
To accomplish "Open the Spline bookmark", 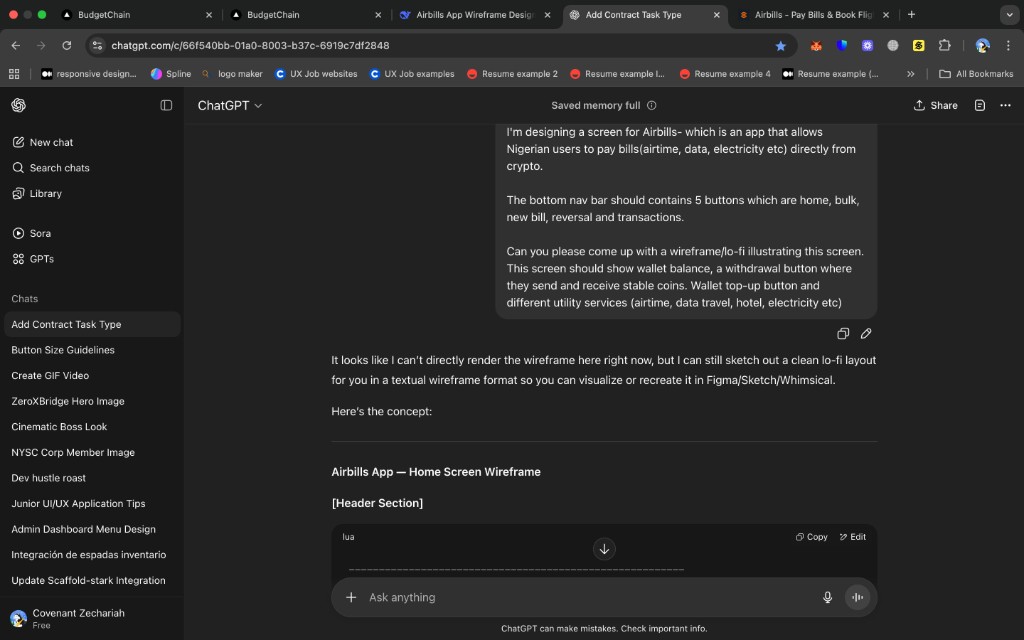I will point(171,74).
